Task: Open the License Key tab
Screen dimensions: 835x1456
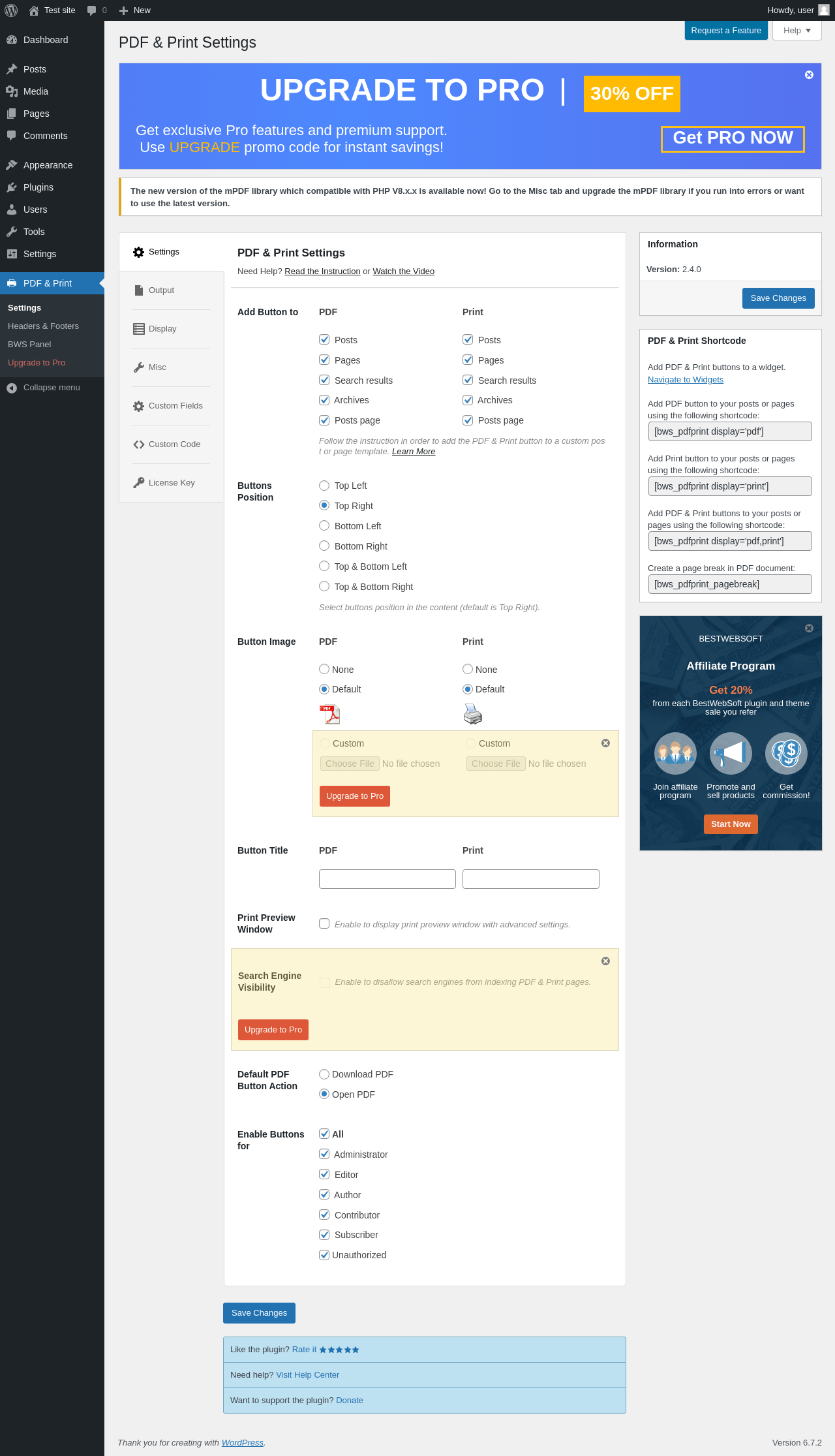Action: coord(172,483)
